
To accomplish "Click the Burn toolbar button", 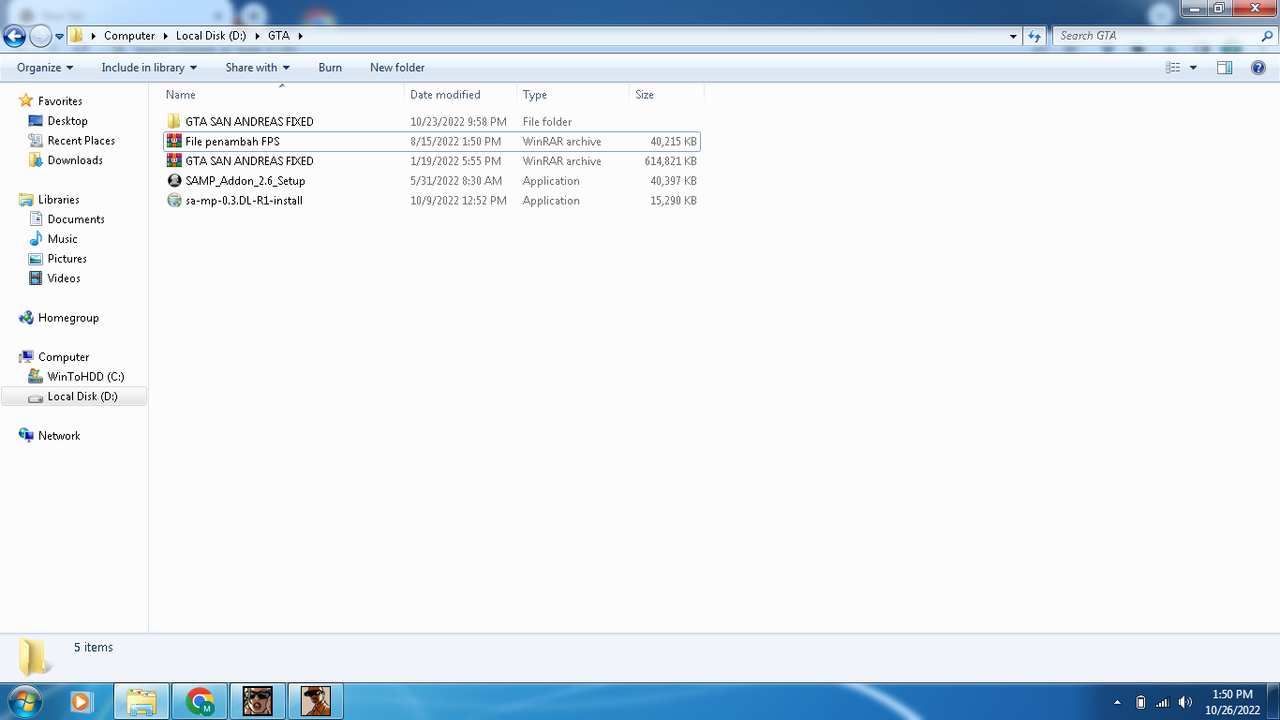I will [x=330, y=68].
